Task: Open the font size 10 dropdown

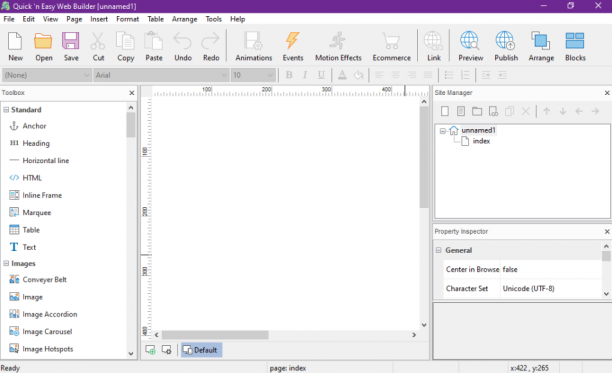Action: [x=253, y=75]
